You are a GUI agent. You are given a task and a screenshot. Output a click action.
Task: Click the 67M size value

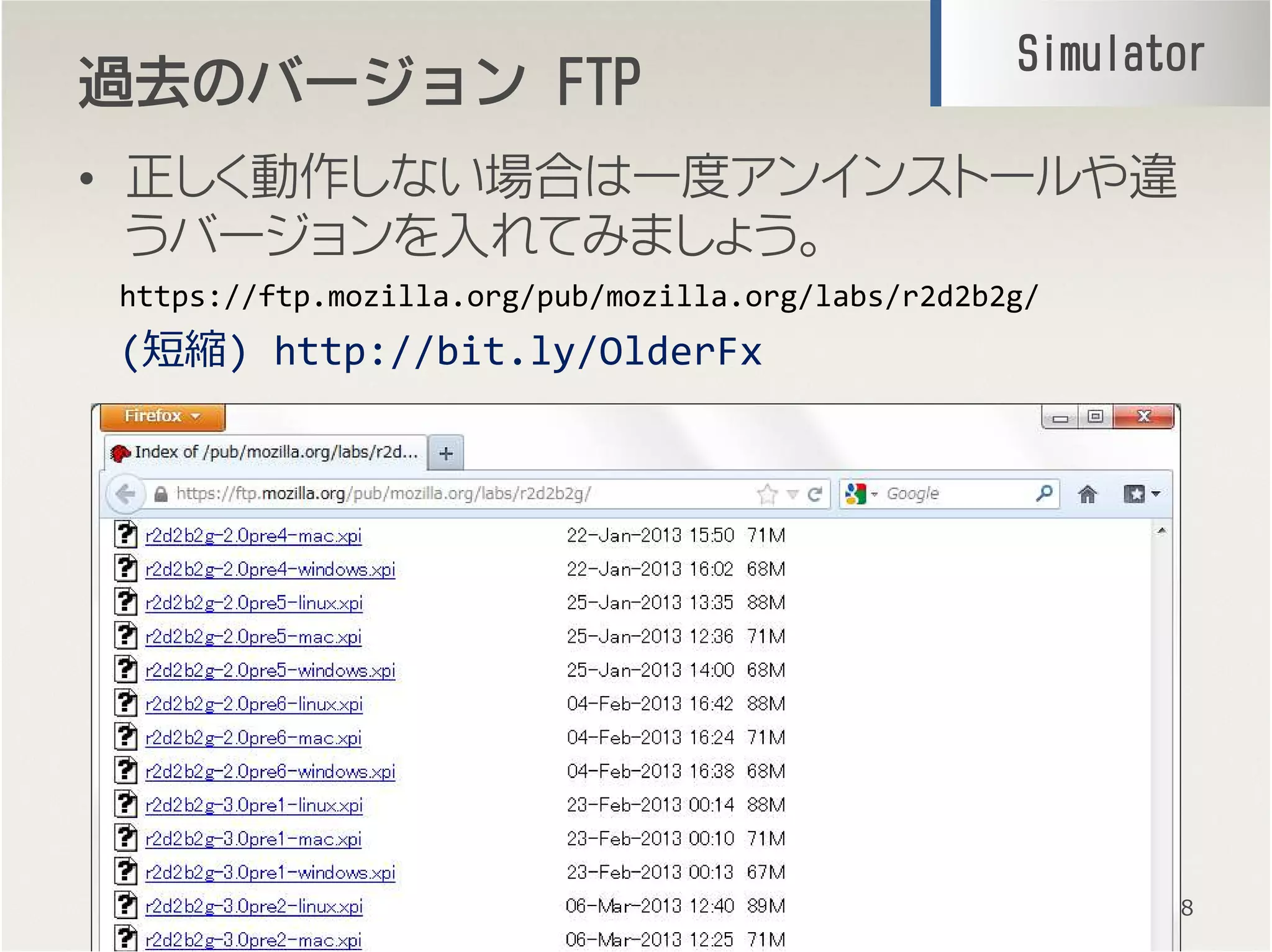coord(766,873)
